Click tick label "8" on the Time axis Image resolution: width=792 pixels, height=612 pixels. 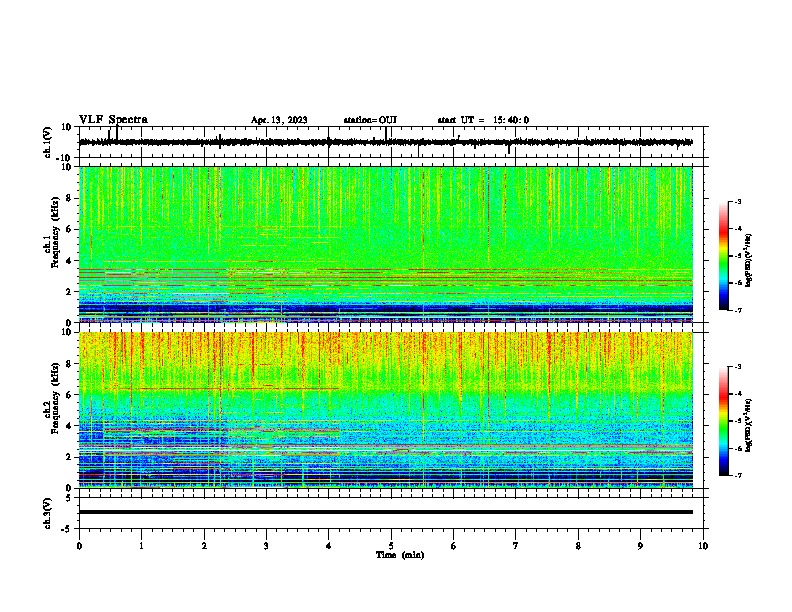pyautogui.click(x=578, y=546)
